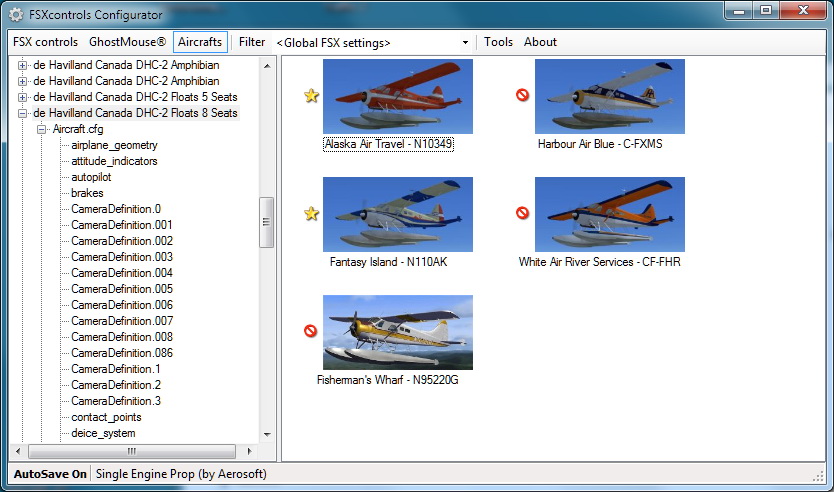Click the tree horizontal scrollbar thumb

point(132,452)
